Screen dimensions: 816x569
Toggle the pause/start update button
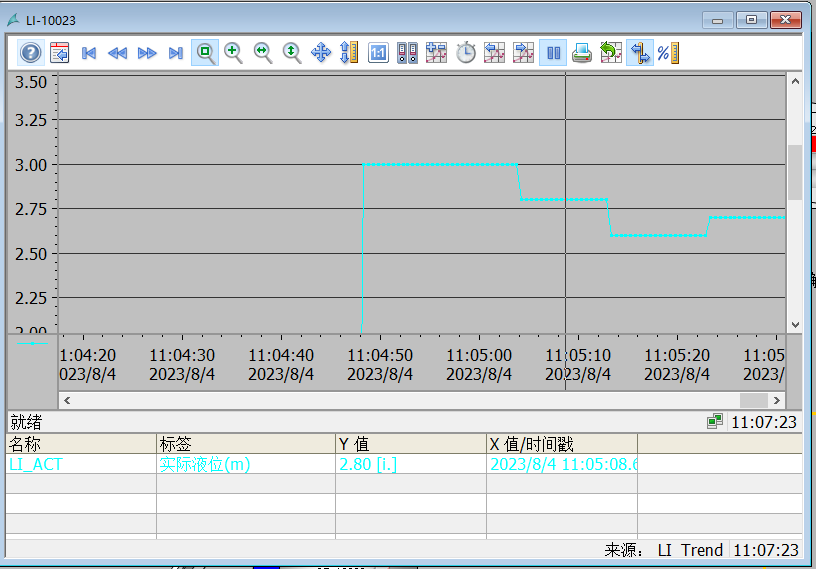tap(552, 53)
